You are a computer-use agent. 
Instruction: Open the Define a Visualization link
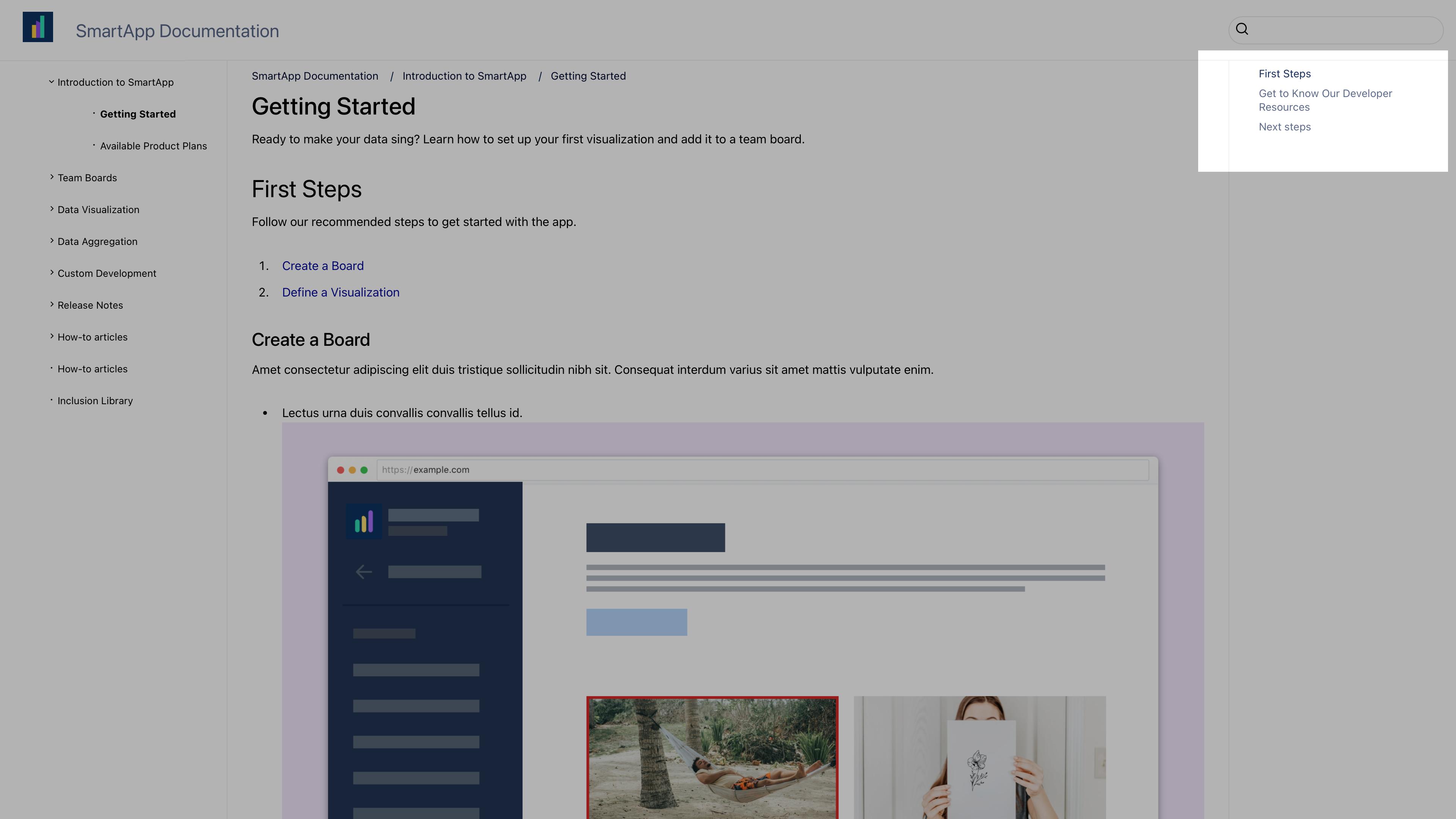(340, 292)
